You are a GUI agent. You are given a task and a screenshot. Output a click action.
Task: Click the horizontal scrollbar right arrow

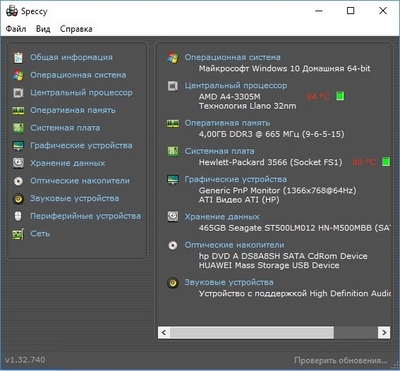coord(384,332)
